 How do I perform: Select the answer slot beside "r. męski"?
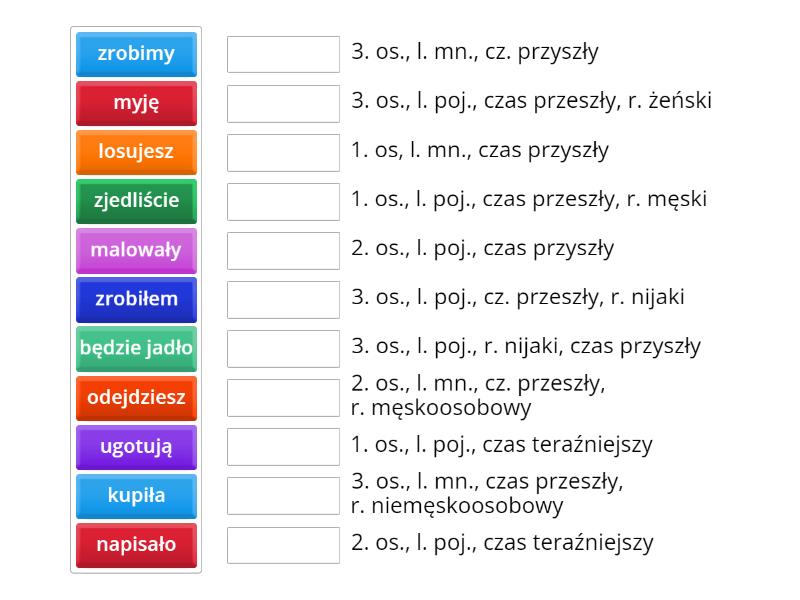(x=283, y=201)
